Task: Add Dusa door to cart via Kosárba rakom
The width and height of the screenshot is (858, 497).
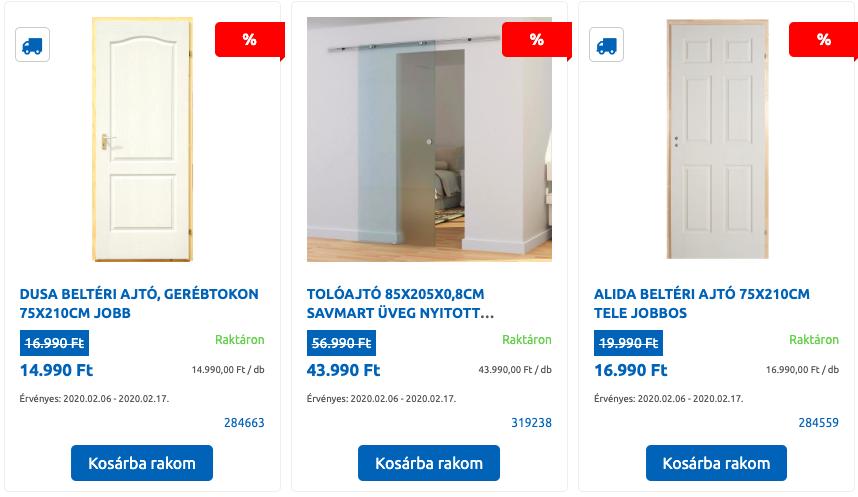Action: point(142,463)
